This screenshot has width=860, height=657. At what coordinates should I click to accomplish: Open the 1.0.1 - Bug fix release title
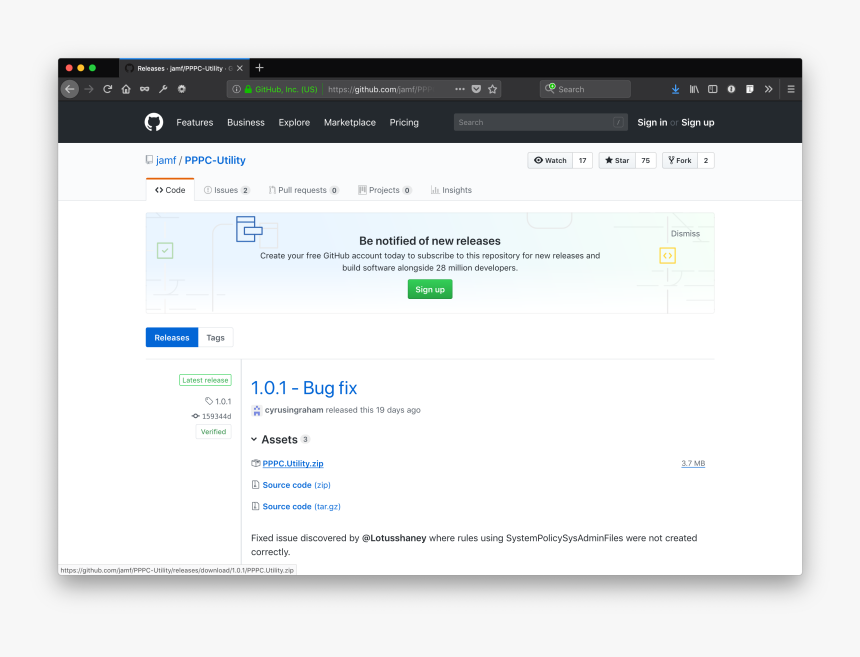304,388
